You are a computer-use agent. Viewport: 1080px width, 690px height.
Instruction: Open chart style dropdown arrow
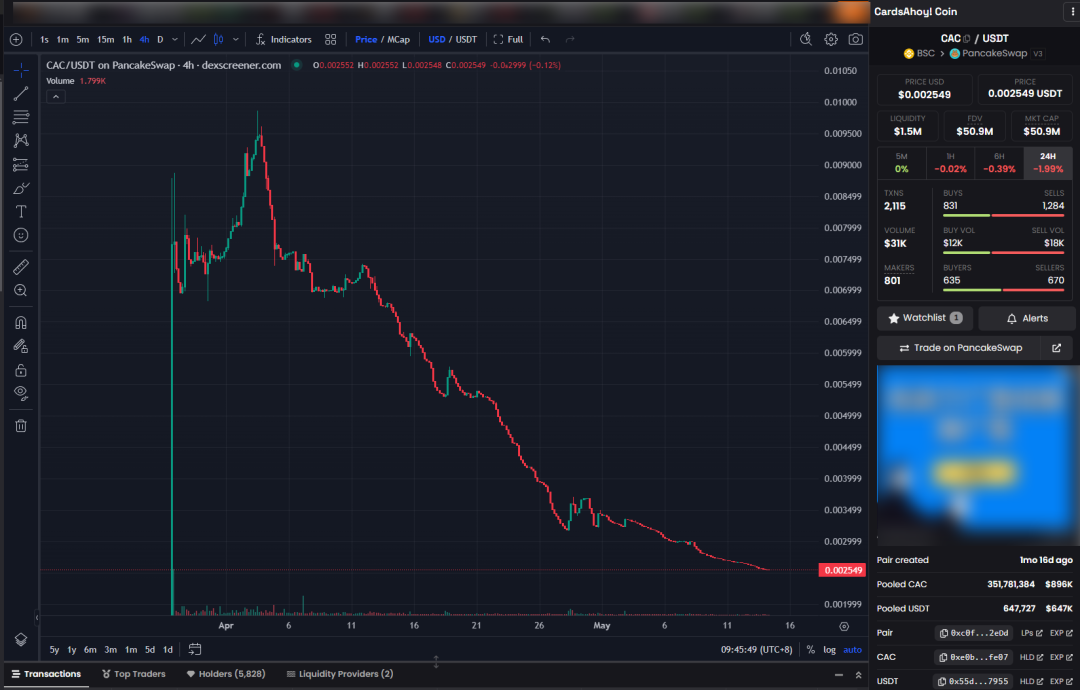tap(236, 39)
